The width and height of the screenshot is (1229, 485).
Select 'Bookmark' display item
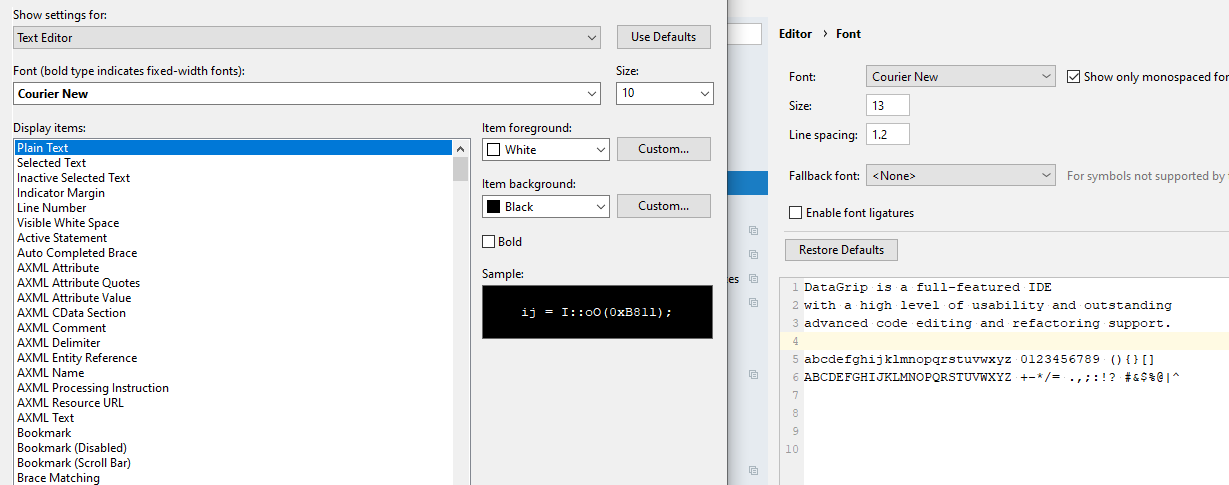tap(233, 433)
